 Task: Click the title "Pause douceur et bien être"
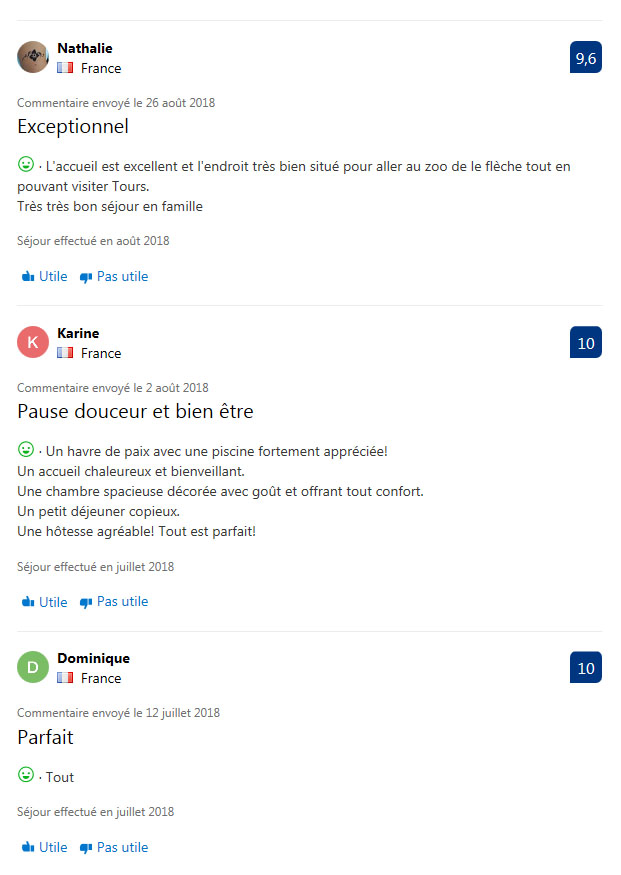pos(135,412)
